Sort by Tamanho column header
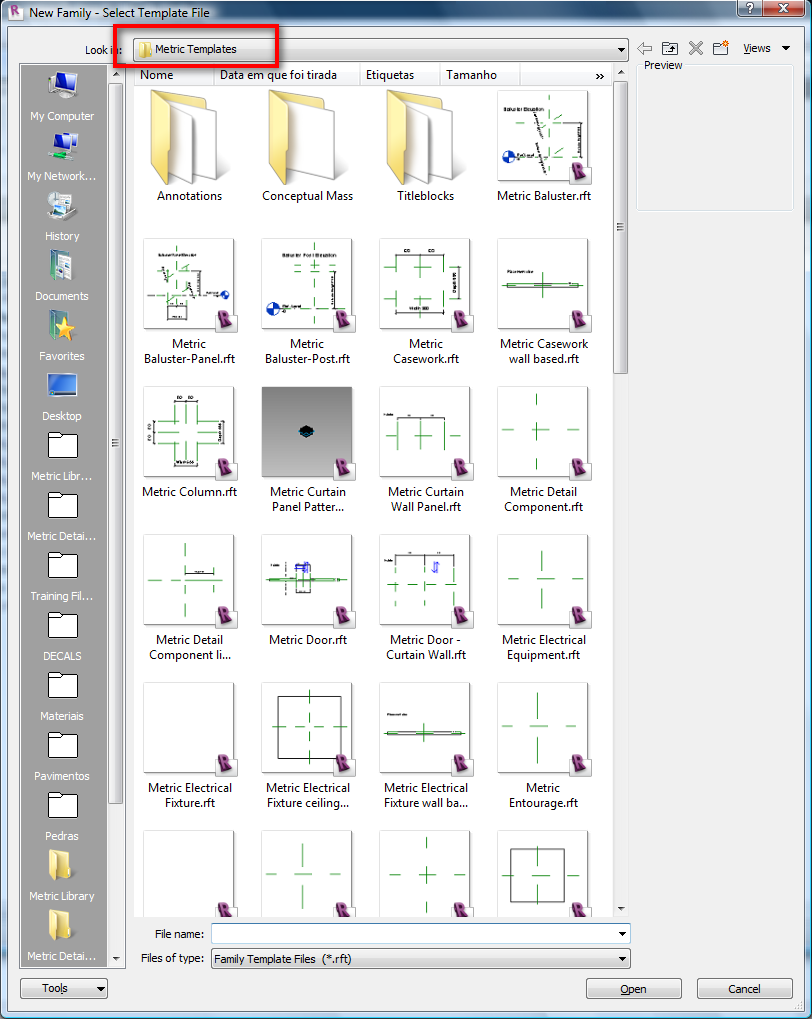The image size is (812, 1019). pos(479,75)
